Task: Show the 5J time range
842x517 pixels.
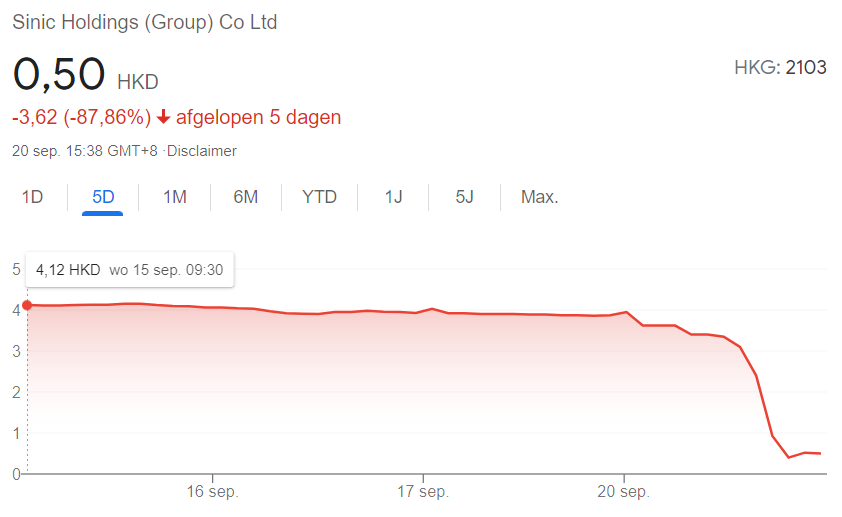Action: (x=464, y=197)
